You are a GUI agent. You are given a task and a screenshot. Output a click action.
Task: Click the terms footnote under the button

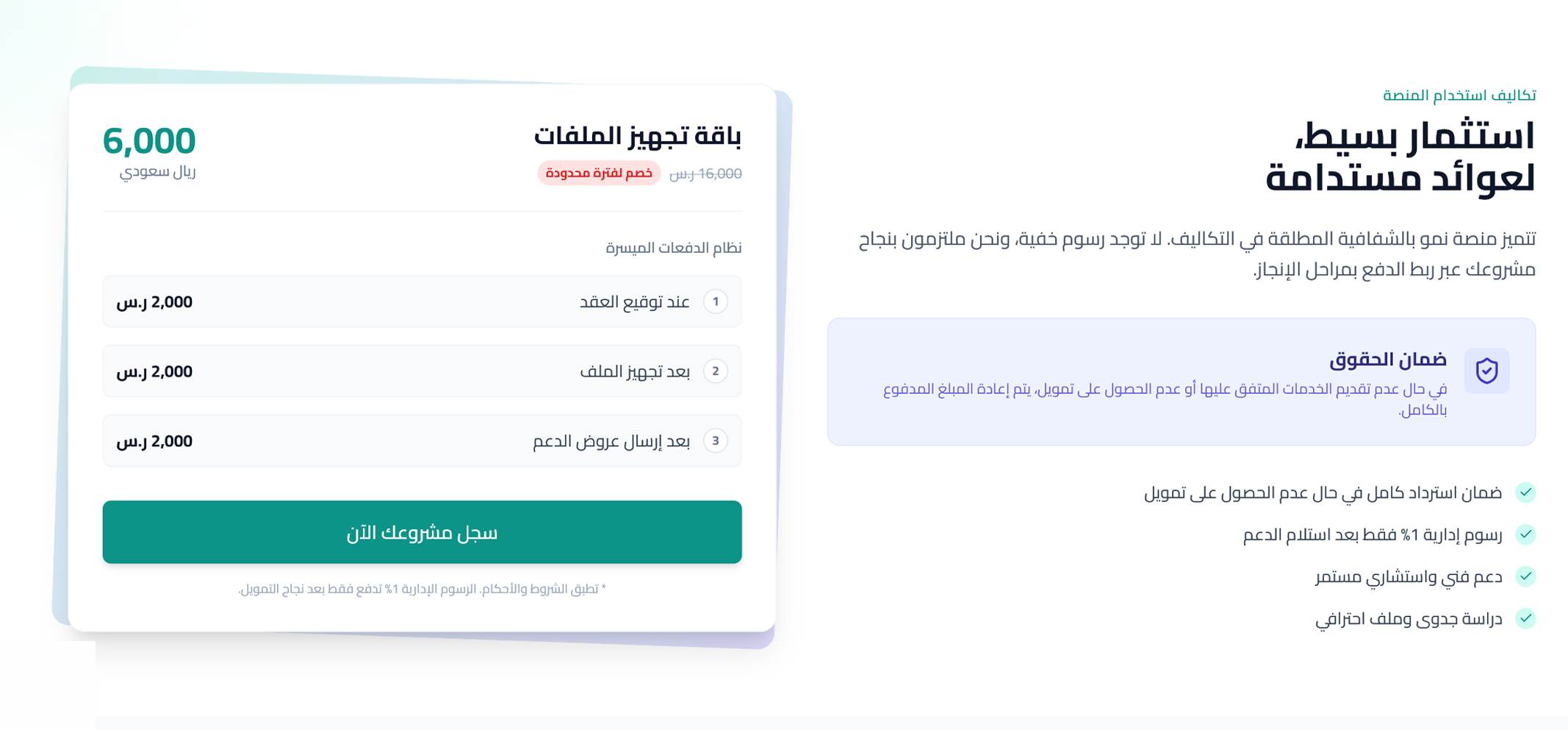pos(422,589)
